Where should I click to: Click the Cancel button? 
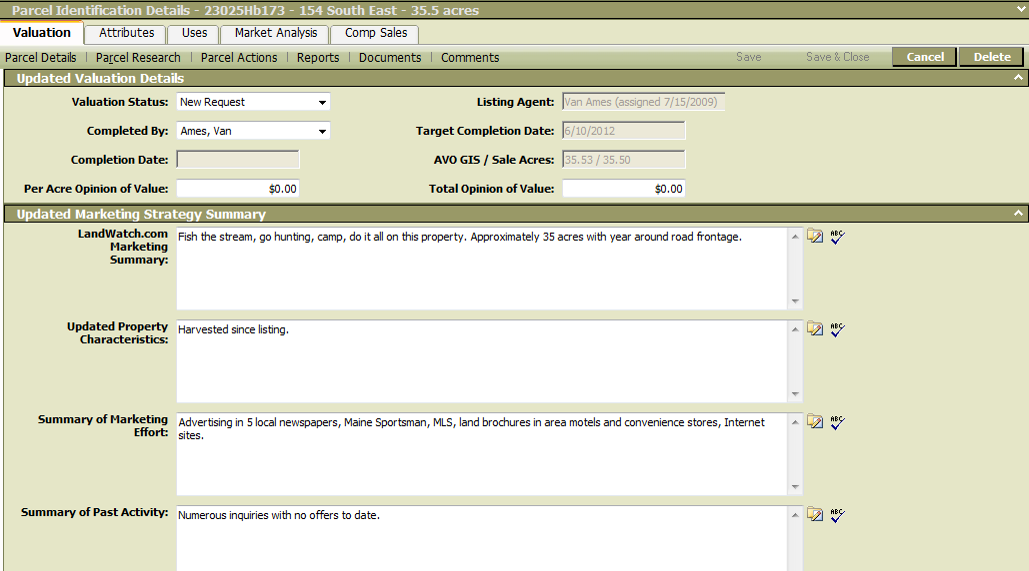coord(924,57)
